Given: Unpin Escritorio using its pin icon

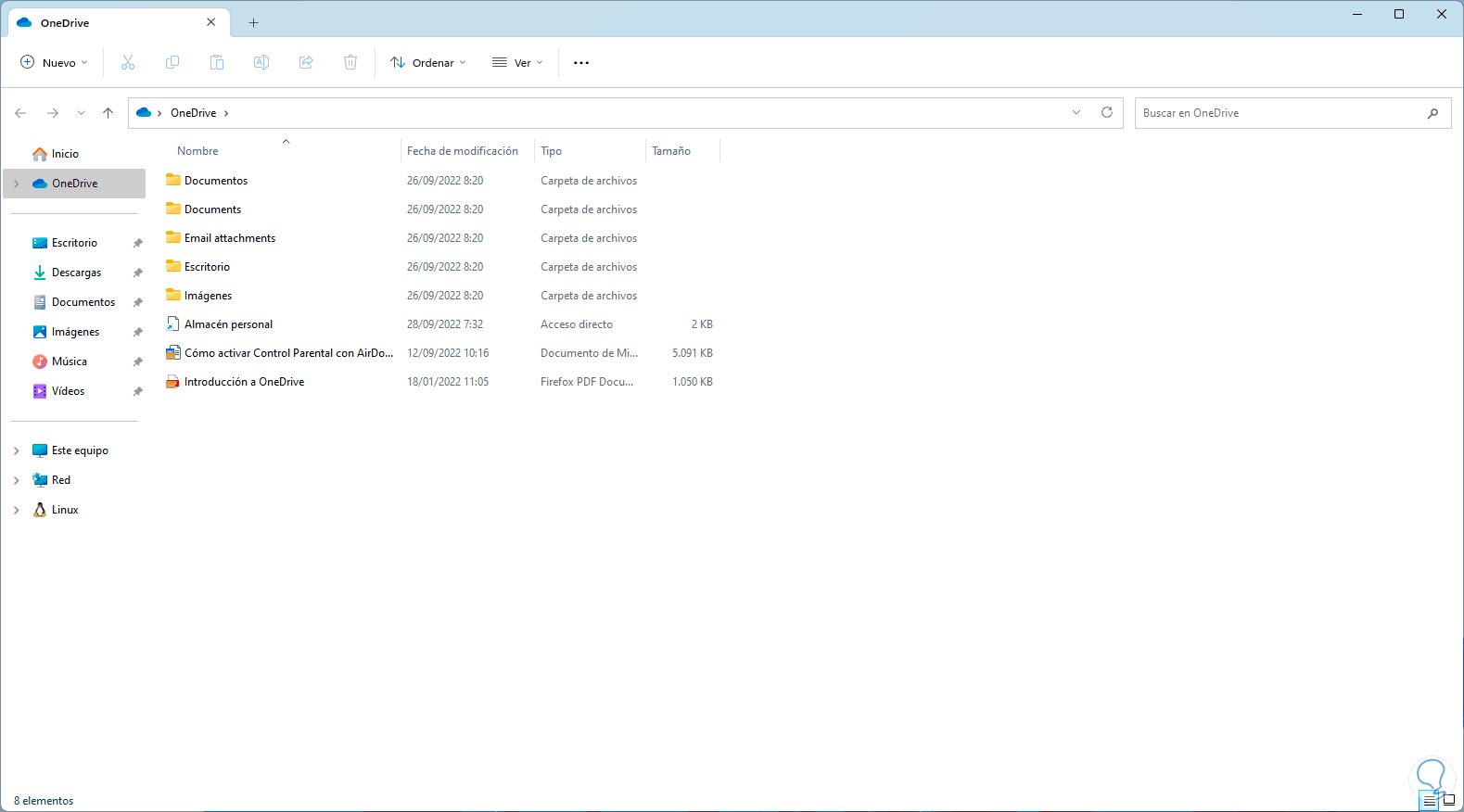Looking at the screenshot, I should tap(137, 243).
